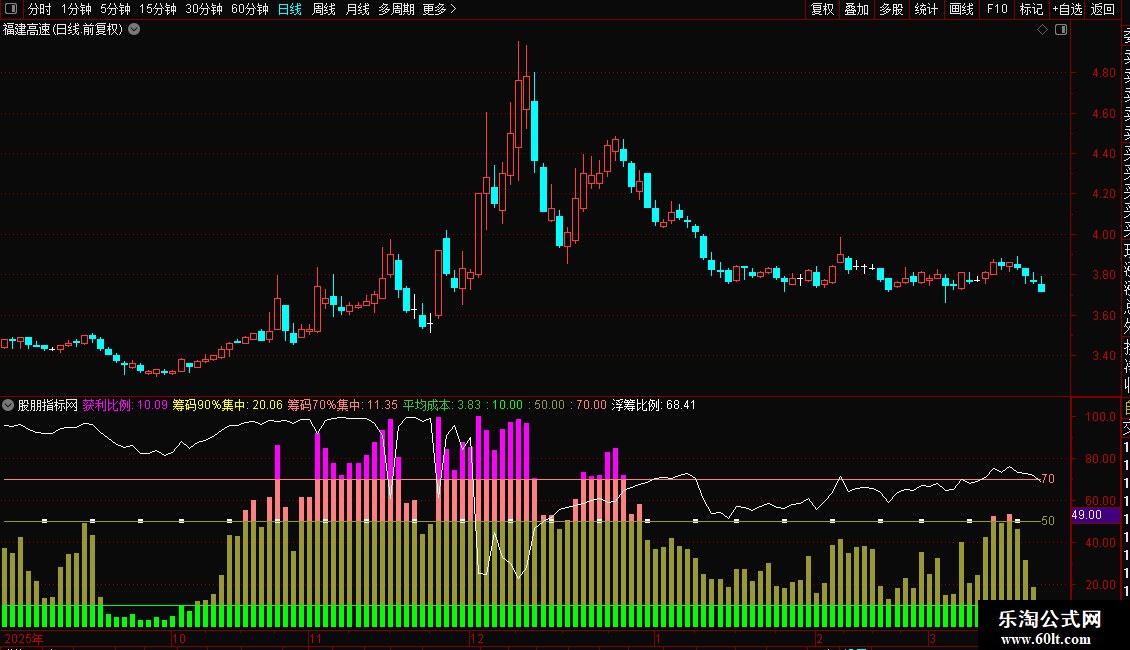Switch to 日线 daily chart
This screenshot has width=1130, height=650.
[x=290, y=9]
